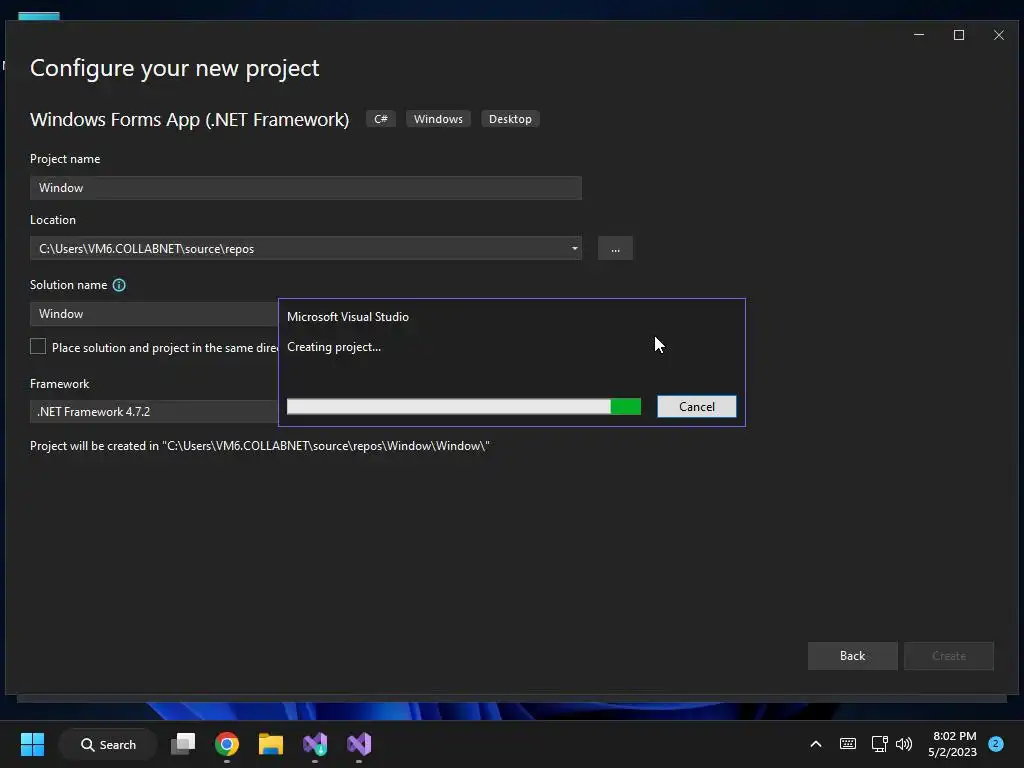Expand the Location path dropdown
This screenshot has width=1024, height=768.
(574, 248)
